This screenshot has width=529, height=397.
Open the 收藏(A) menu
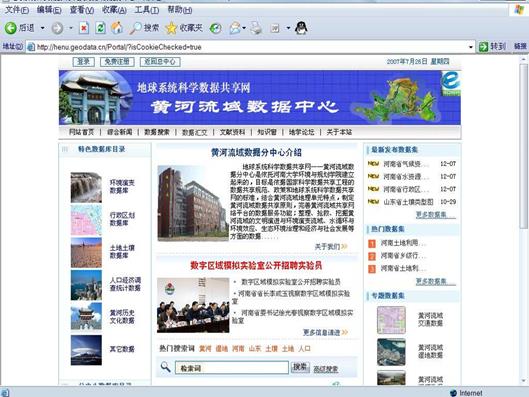114,10
